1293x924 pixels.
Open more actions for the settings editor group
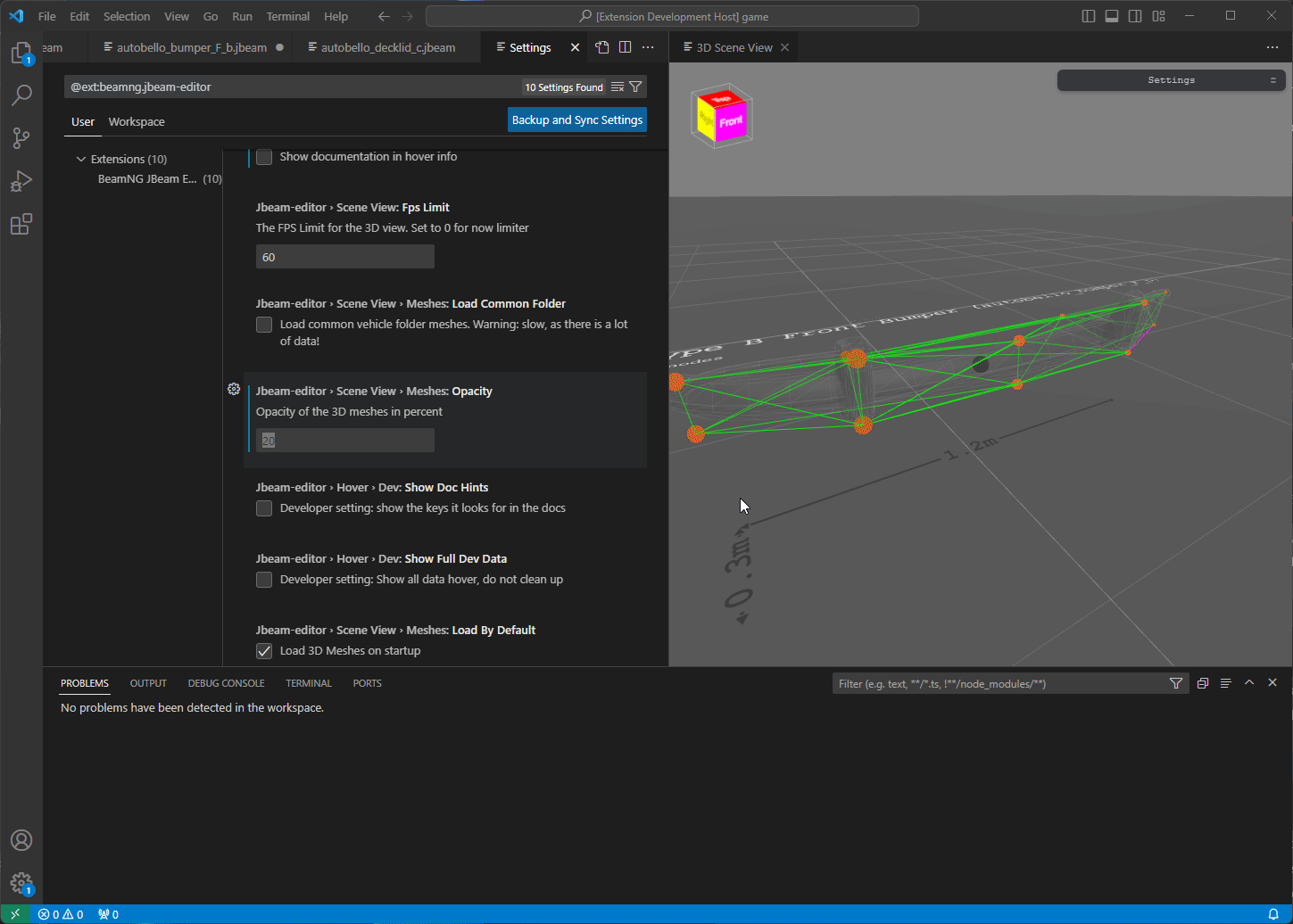[x=649, y=47]
